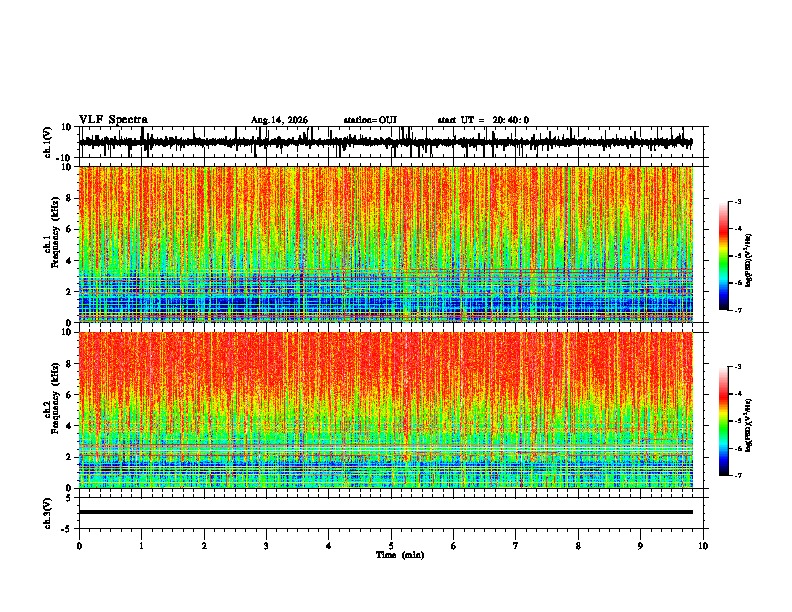Click the time axis tick label "2"
Viewport: 792px width, 612px height.
click(204, 546)
